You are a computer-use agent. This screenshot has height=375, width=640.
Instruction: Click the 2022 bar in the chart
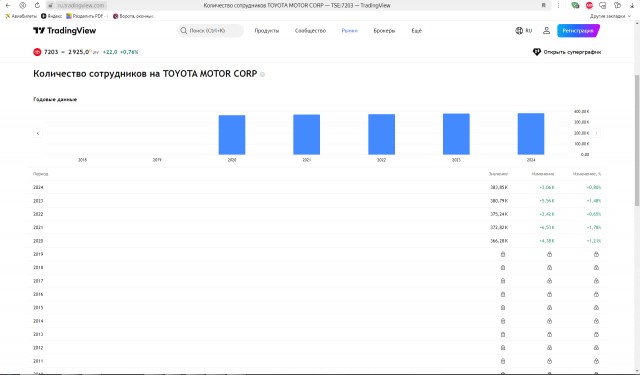[x=381, y=134]
